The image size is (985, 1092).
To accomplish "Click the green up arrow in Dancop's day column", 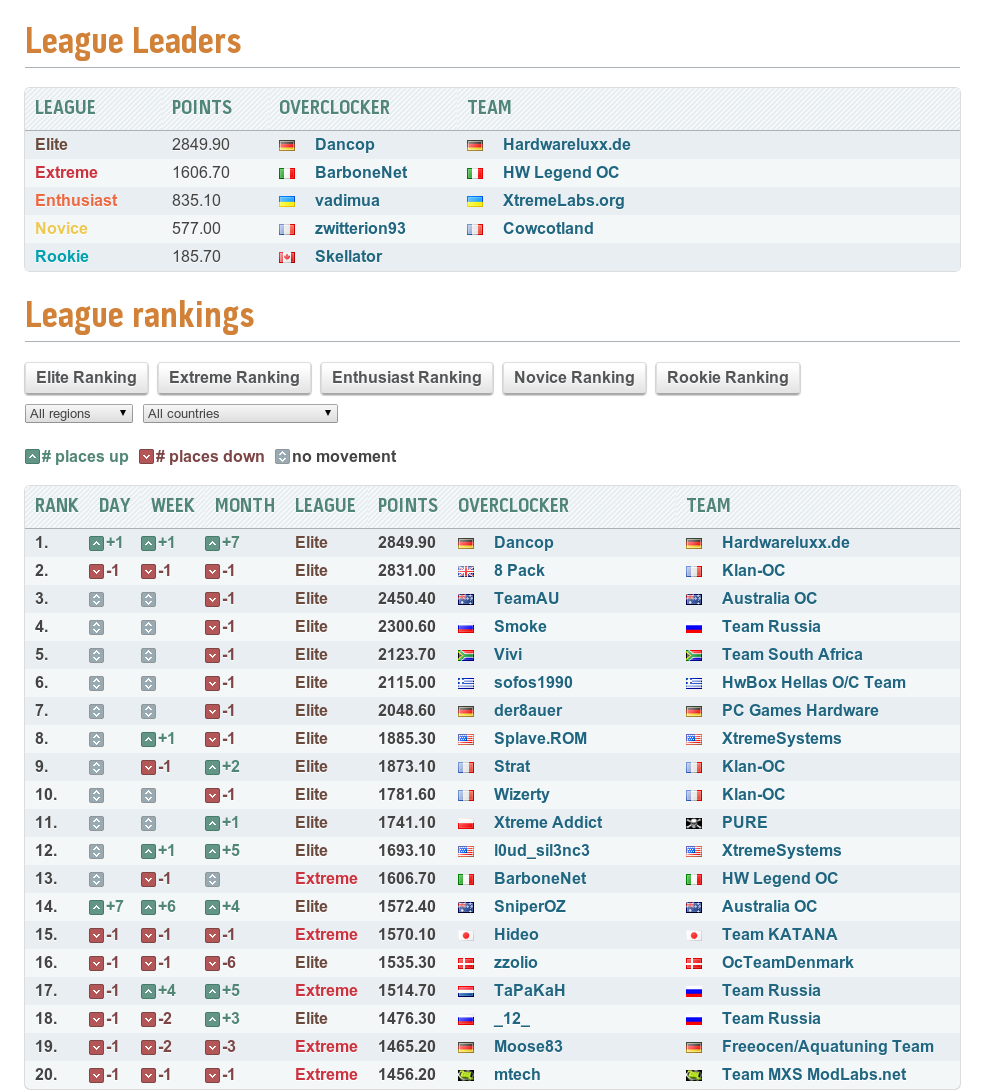I will pos(97,544).
